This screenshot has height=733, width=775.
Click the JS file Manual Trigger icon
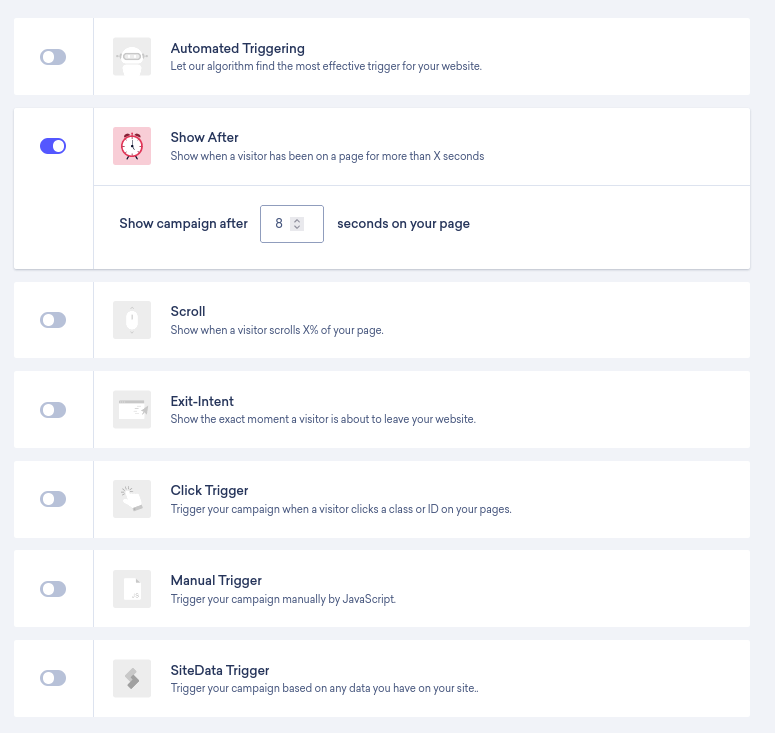pos(132,589)
